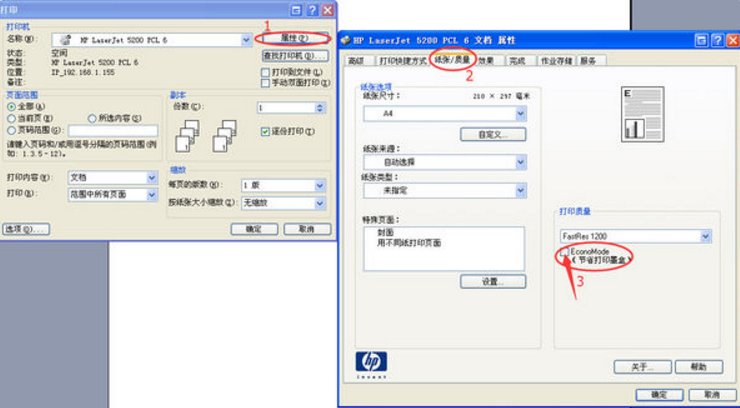This screenshot has width=740, height=408.
Task: Select 全部 (All) page range radio
Action: pos(11,107)
